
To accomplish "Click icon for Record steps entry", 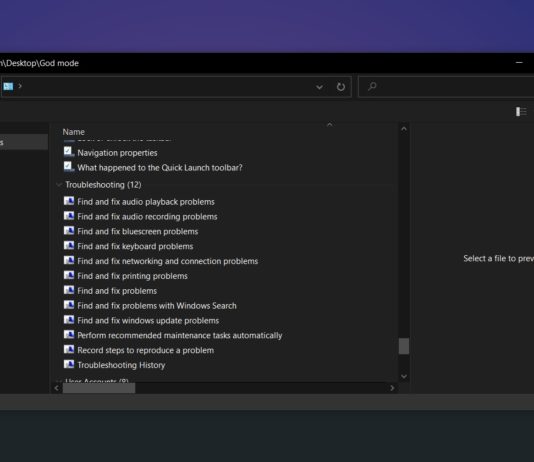I will pyautogui.click(x=69, y=350).
